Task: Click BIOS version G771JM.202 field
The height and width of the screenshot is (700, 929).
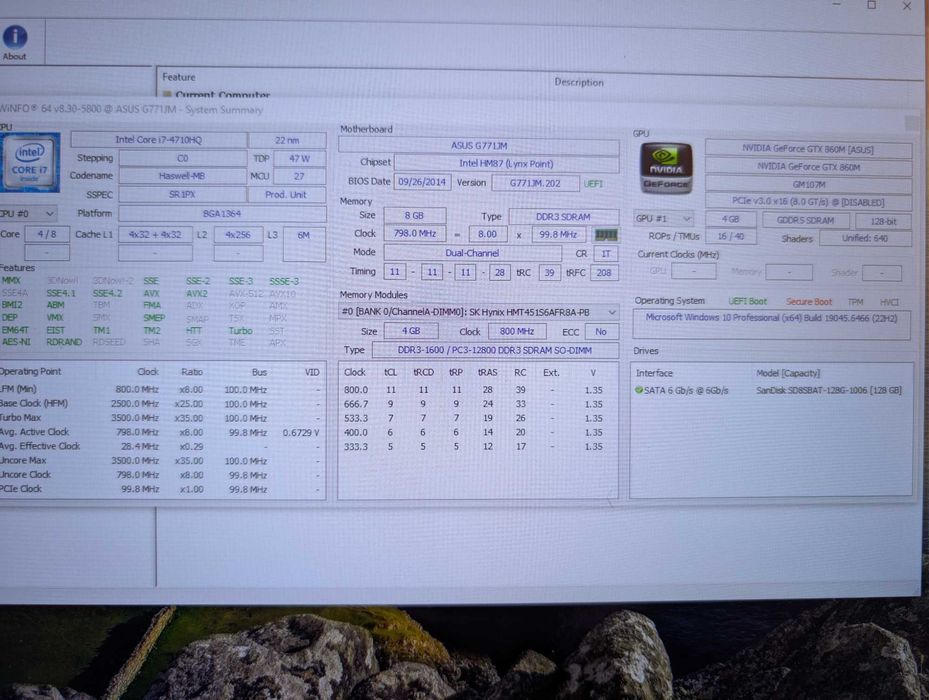Action: (535, 183)
